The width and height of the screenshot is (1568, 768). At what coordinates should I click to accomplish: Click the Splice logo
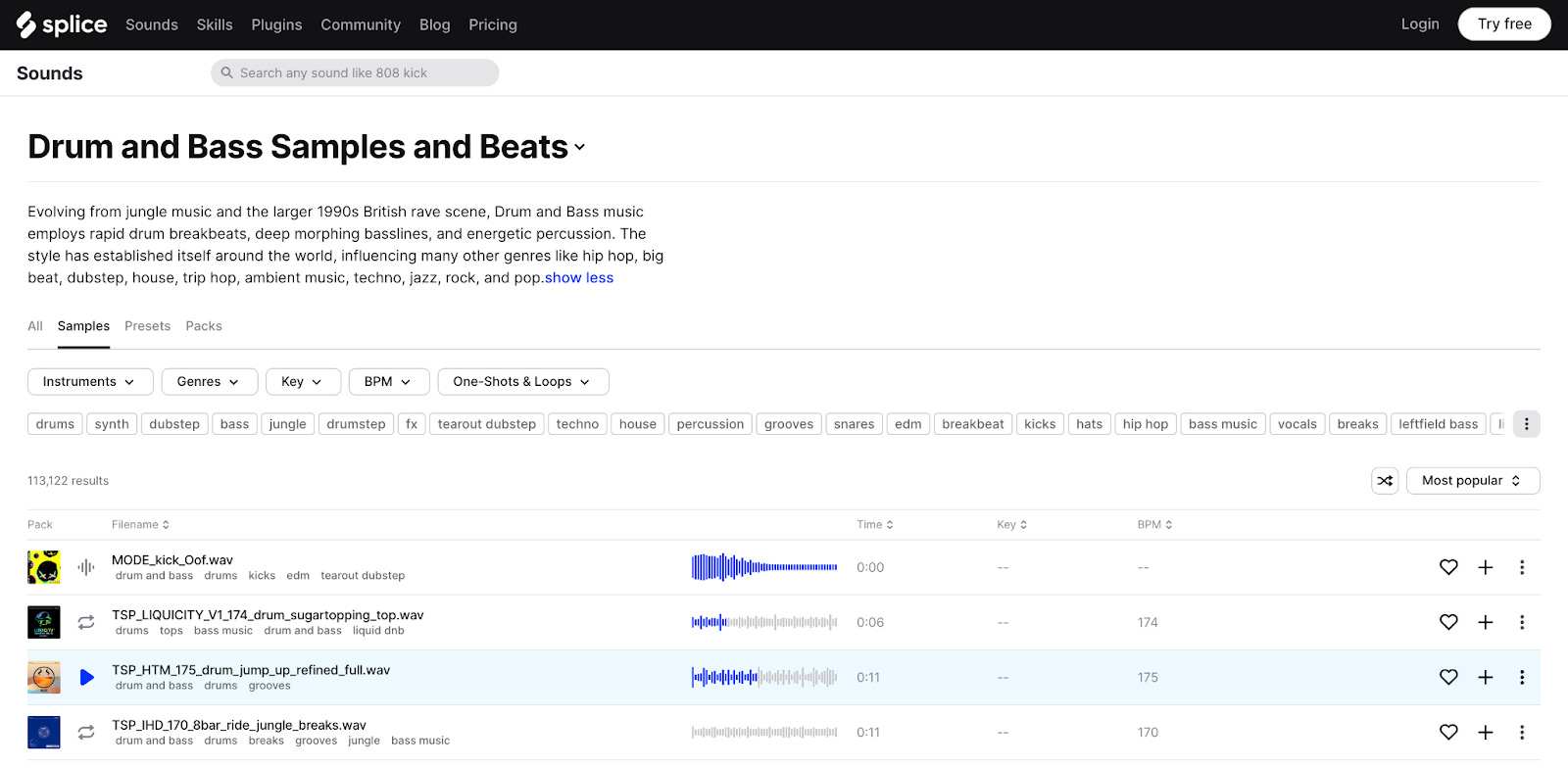pyautogui.click(x=62, y=24)
